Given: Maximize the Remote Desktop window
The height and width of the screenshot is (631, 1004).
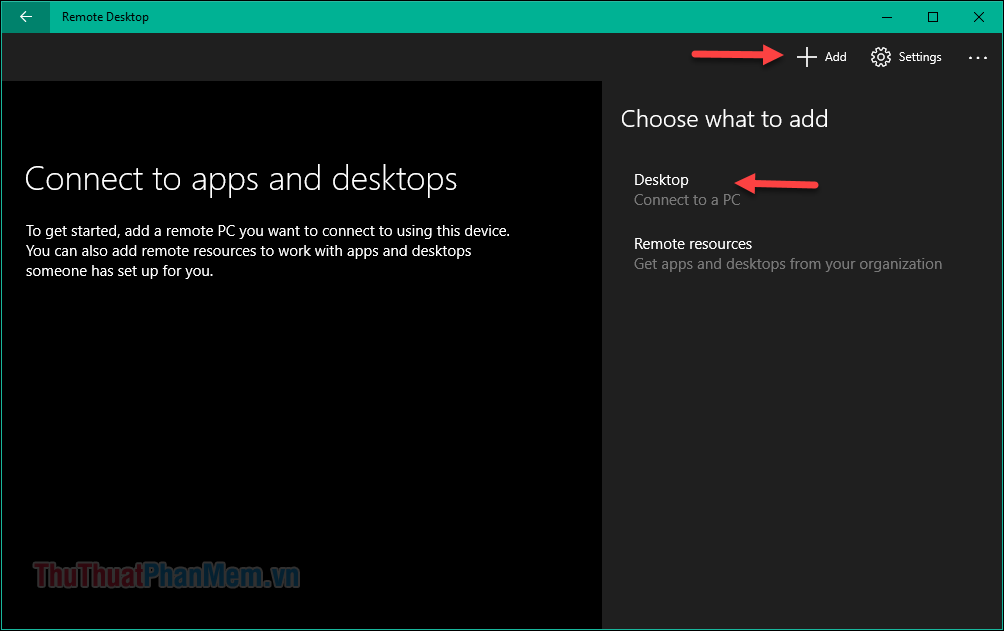Looking at the screenshot, I should pyautogui.click(x=932, y=17).
